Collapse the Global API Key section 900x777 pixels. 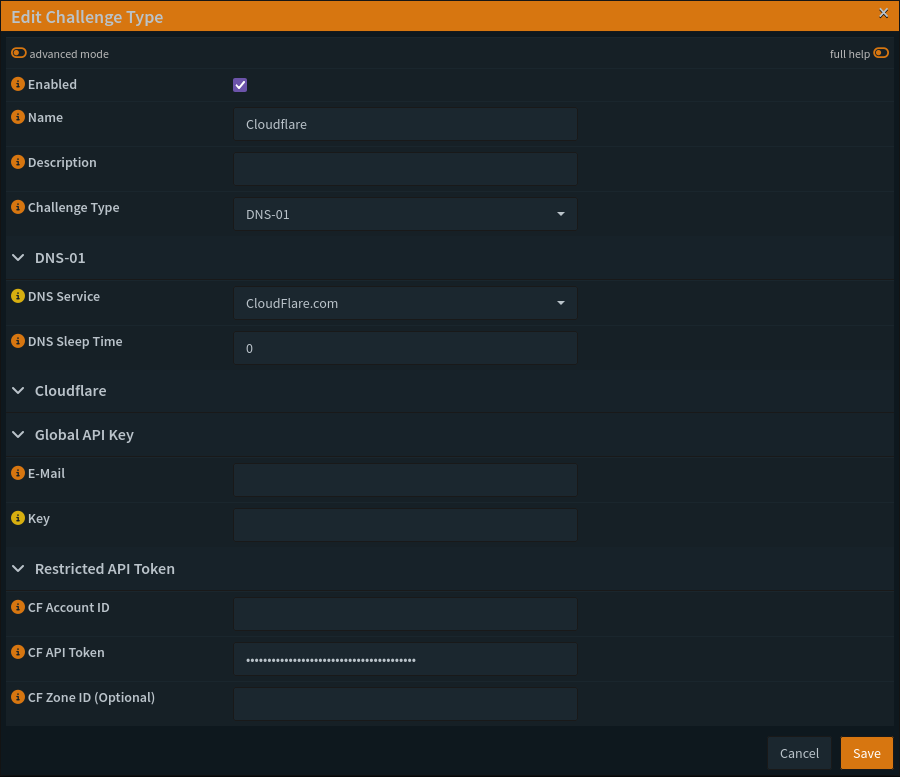coord(18,434)
